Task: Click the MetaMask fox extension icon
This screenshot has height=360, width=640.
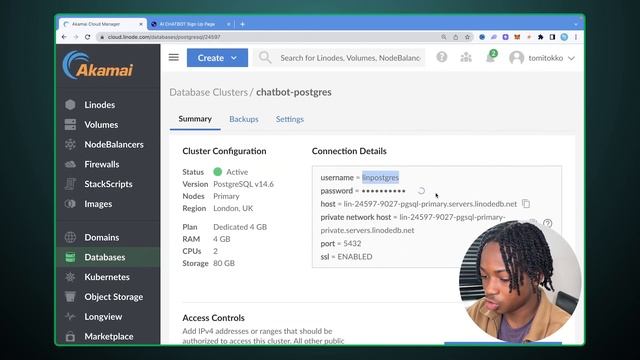Action: [x=517, y=37]
